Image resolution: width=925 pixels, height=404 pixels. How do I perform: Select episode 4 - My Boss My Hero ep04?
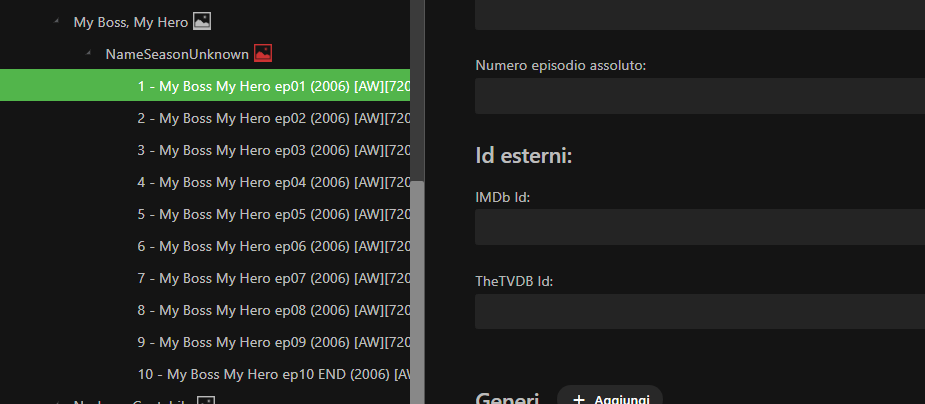pyautogui.click(x=205, y=182)
